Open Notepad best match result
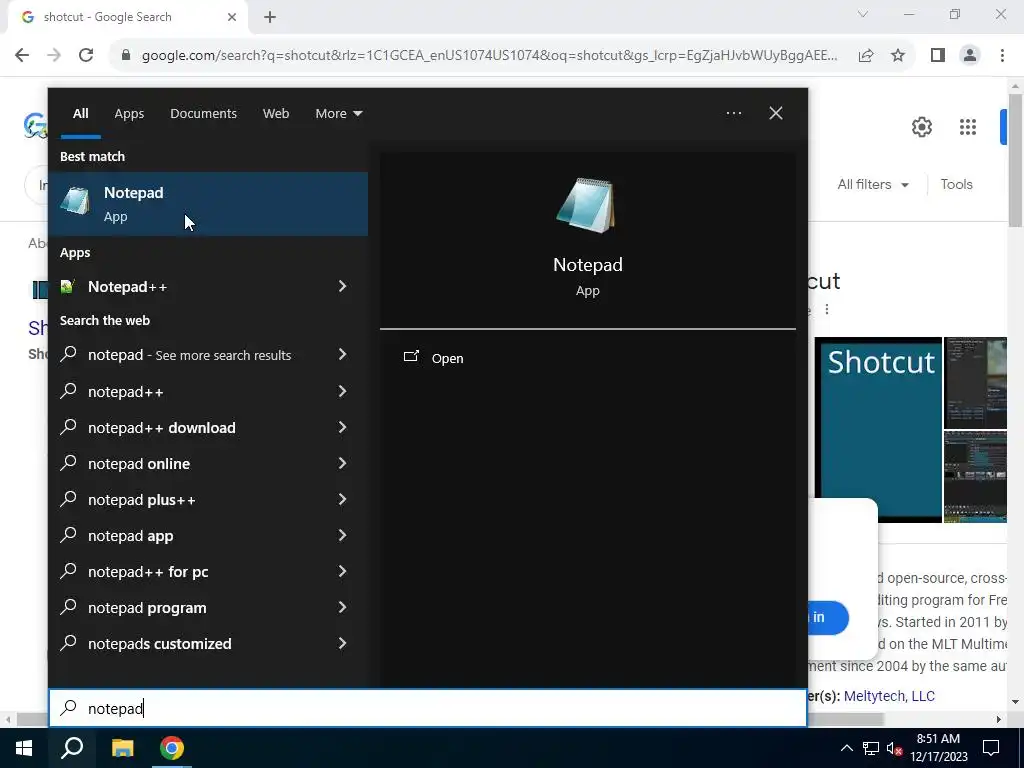The width and height of the screenshot is (1024, 768). pos(208,204)
